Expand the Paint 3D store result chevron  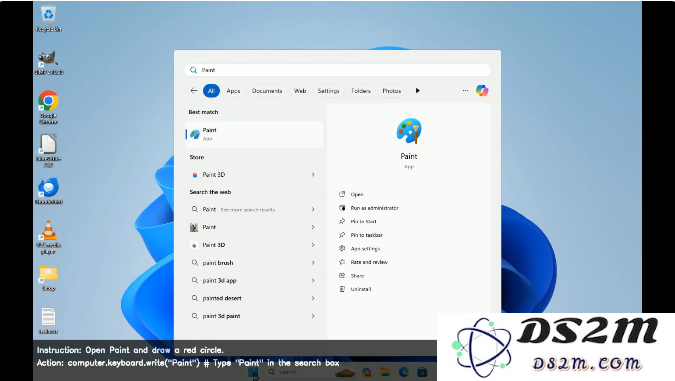tap(313, 175)
